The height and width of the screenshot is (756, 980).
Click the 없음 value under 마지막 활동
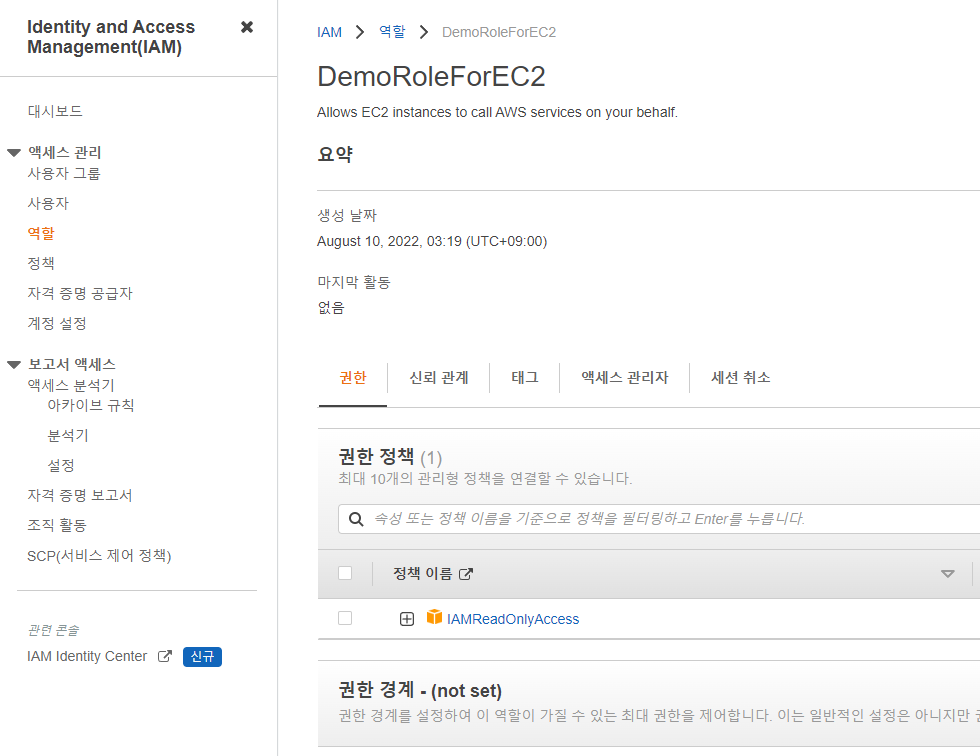click(x=331, y=307)
